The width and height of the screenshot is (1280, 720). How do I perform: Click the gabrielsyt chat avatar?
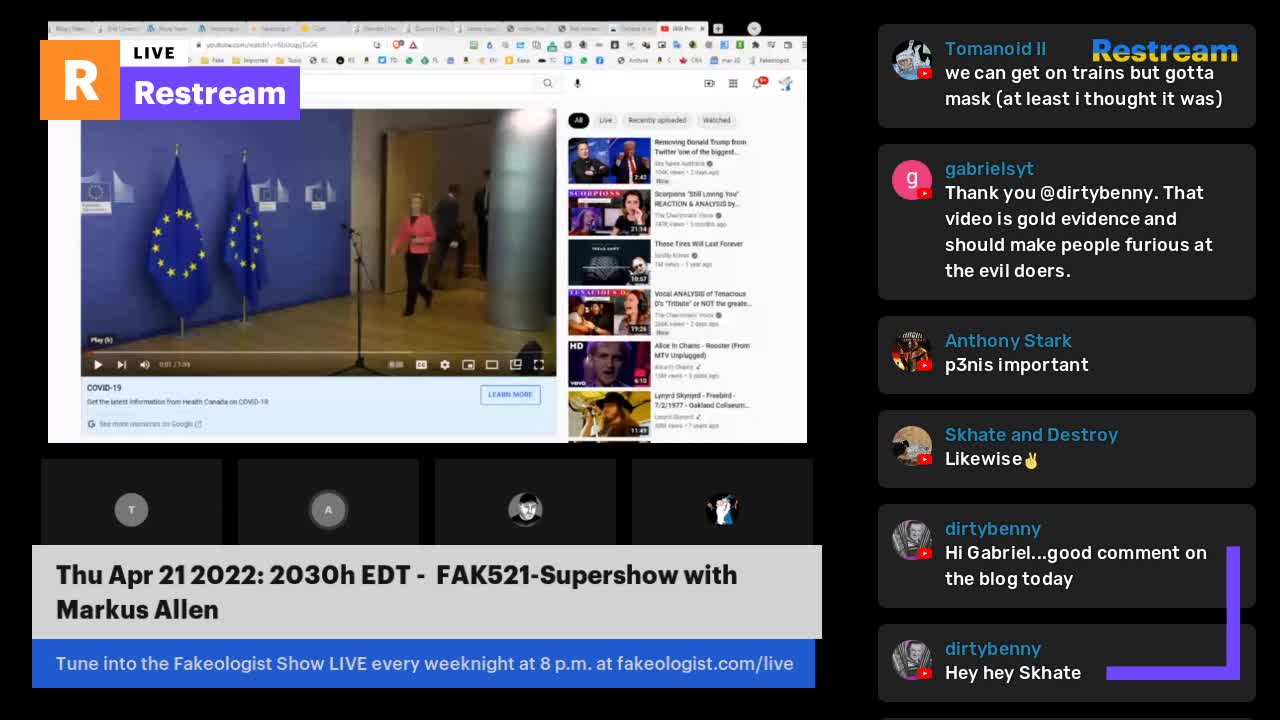click(x=911, y=180)
